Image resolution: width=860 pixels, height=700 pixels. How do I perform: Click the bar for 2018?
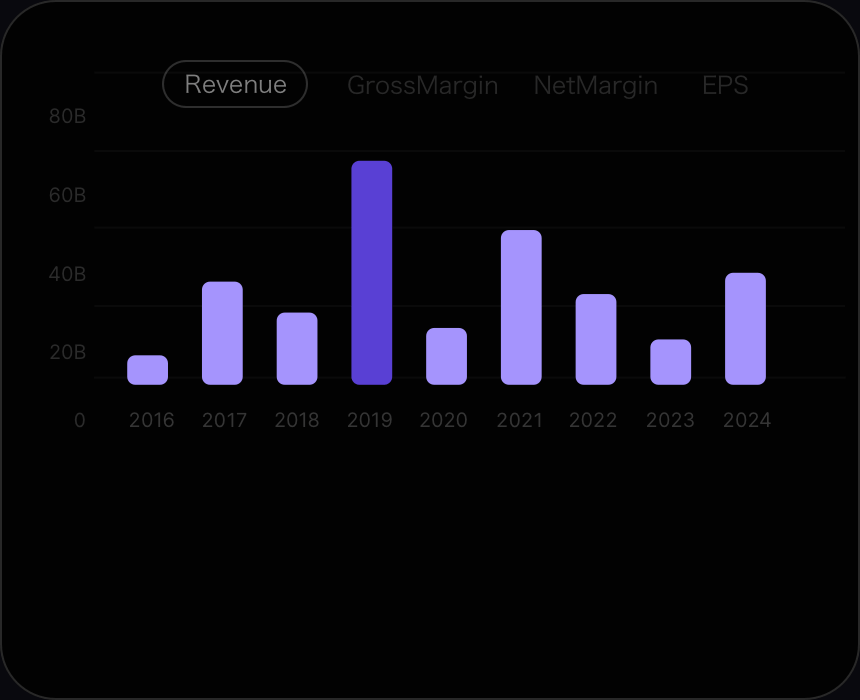(297, 348)
